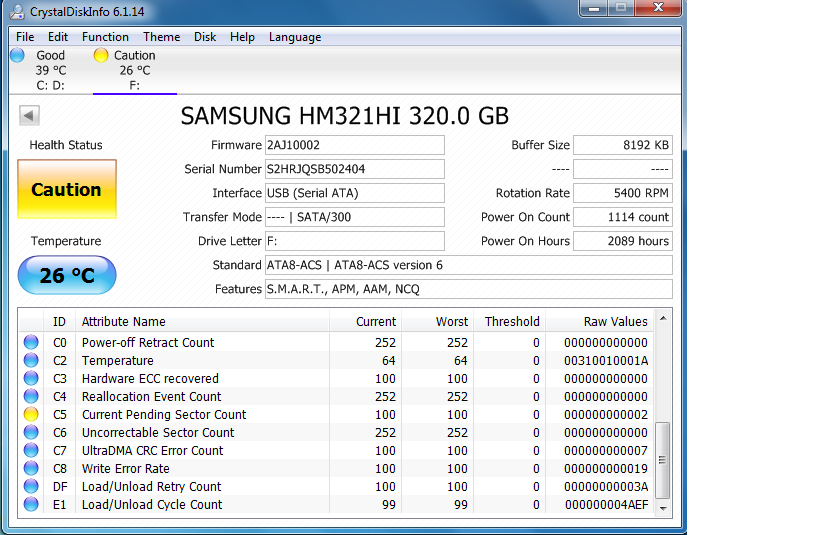
Task: Click blue status orb for Load/Unload Cycle Count
Action: (x=31, y=505)
